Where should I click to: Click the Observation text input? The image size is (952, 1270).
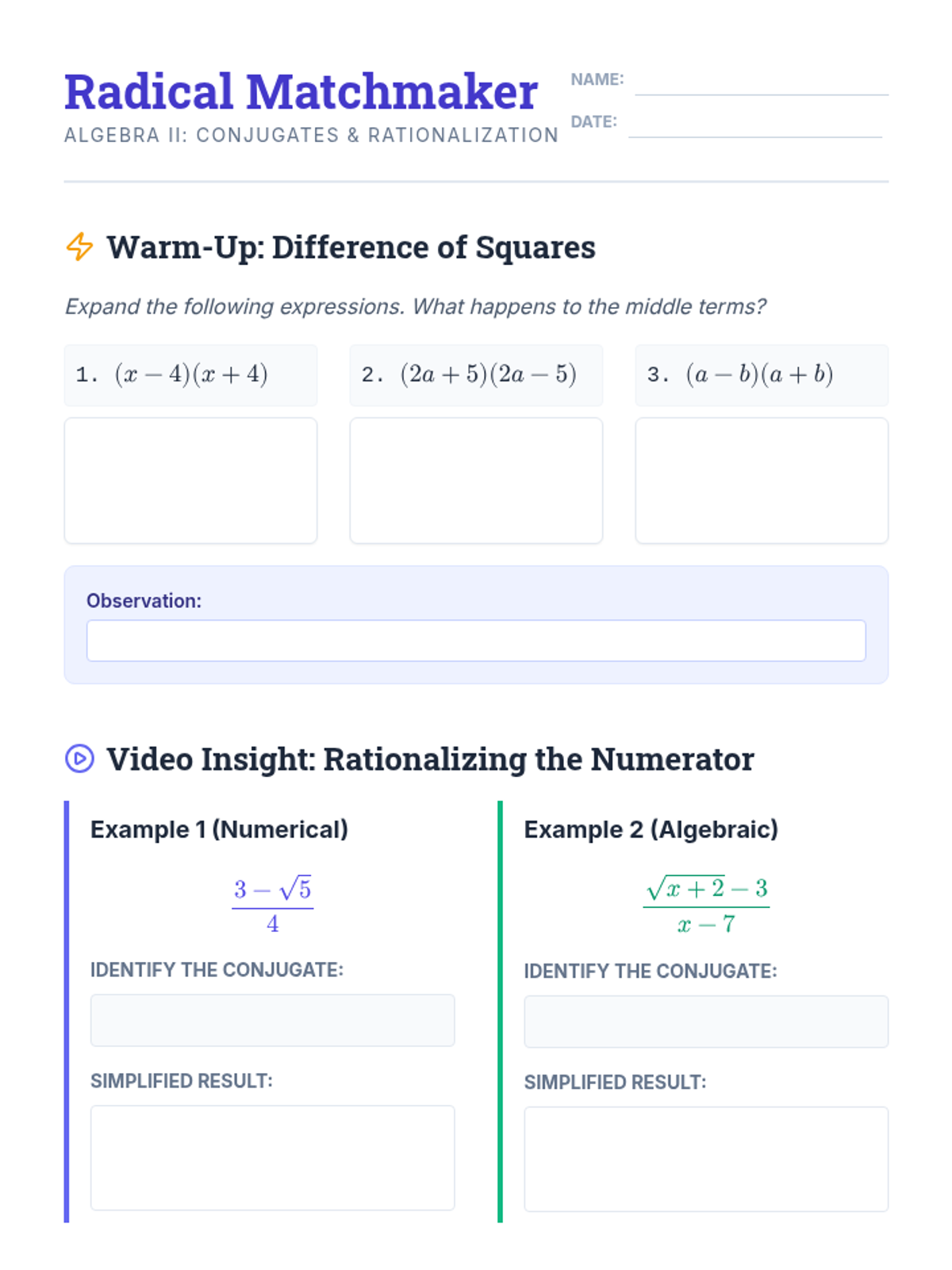point(476,641)
